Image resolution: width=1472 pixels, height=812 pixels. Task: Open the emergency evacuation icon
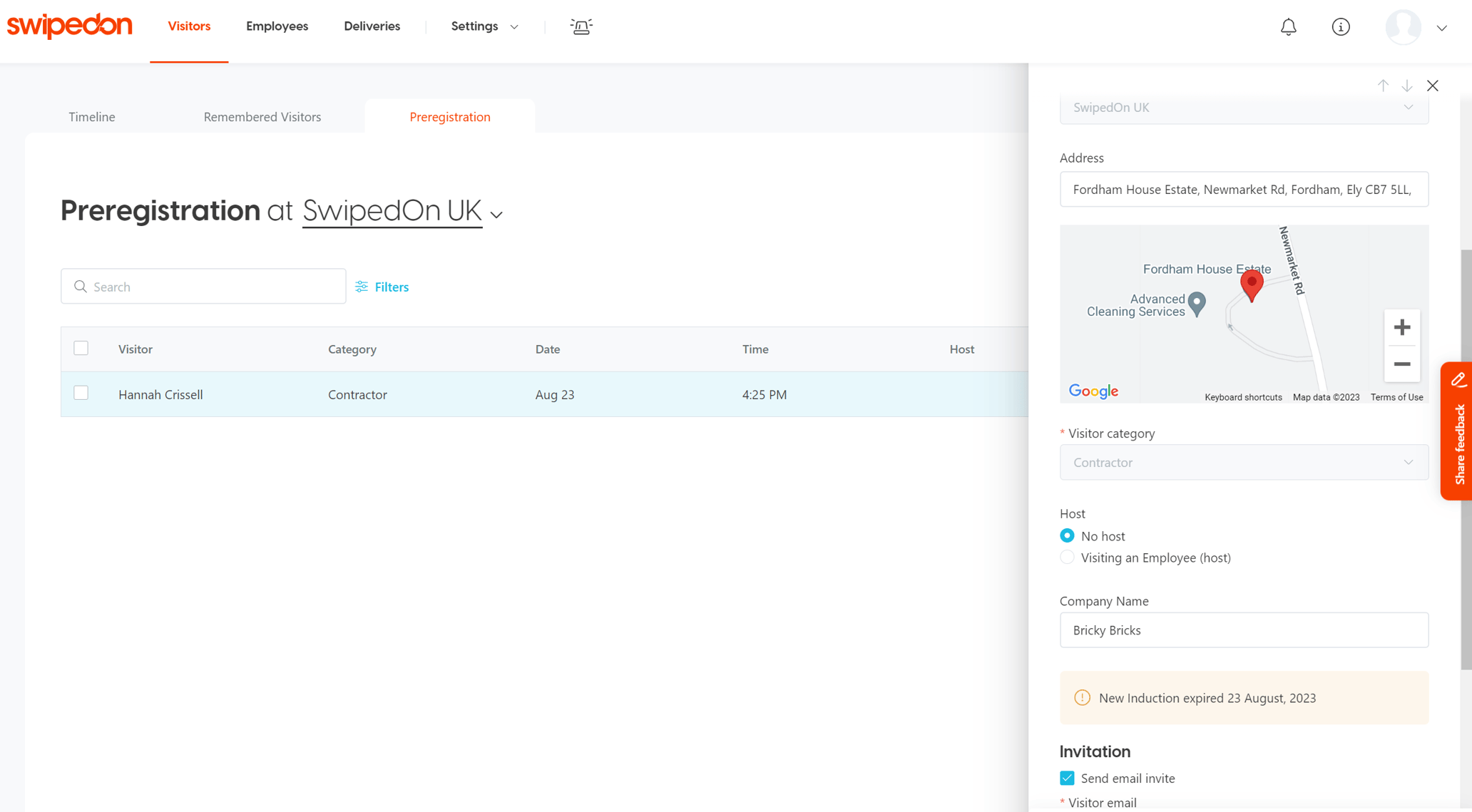(581, 26)
